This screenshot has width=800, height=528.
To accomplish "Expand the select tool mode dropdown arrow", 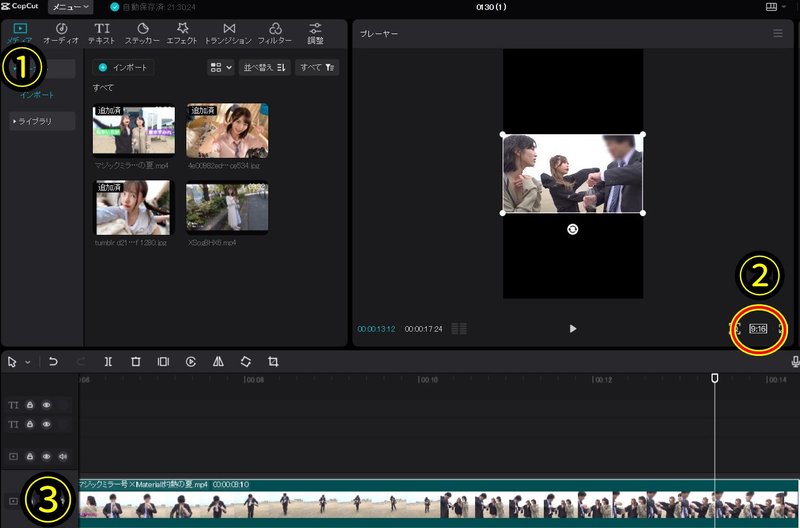I will tap(28, 362).
